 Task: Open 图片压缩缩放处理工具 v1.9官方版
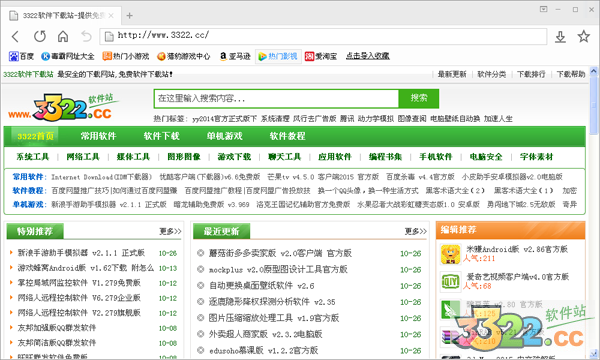[274, 318]
